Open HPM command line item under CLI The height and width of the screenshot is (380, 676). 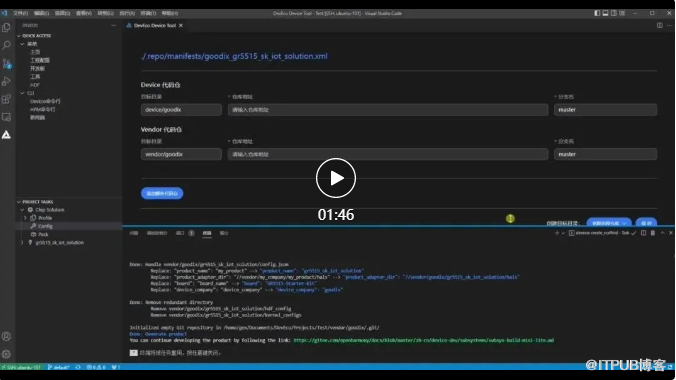coord(43,110)
